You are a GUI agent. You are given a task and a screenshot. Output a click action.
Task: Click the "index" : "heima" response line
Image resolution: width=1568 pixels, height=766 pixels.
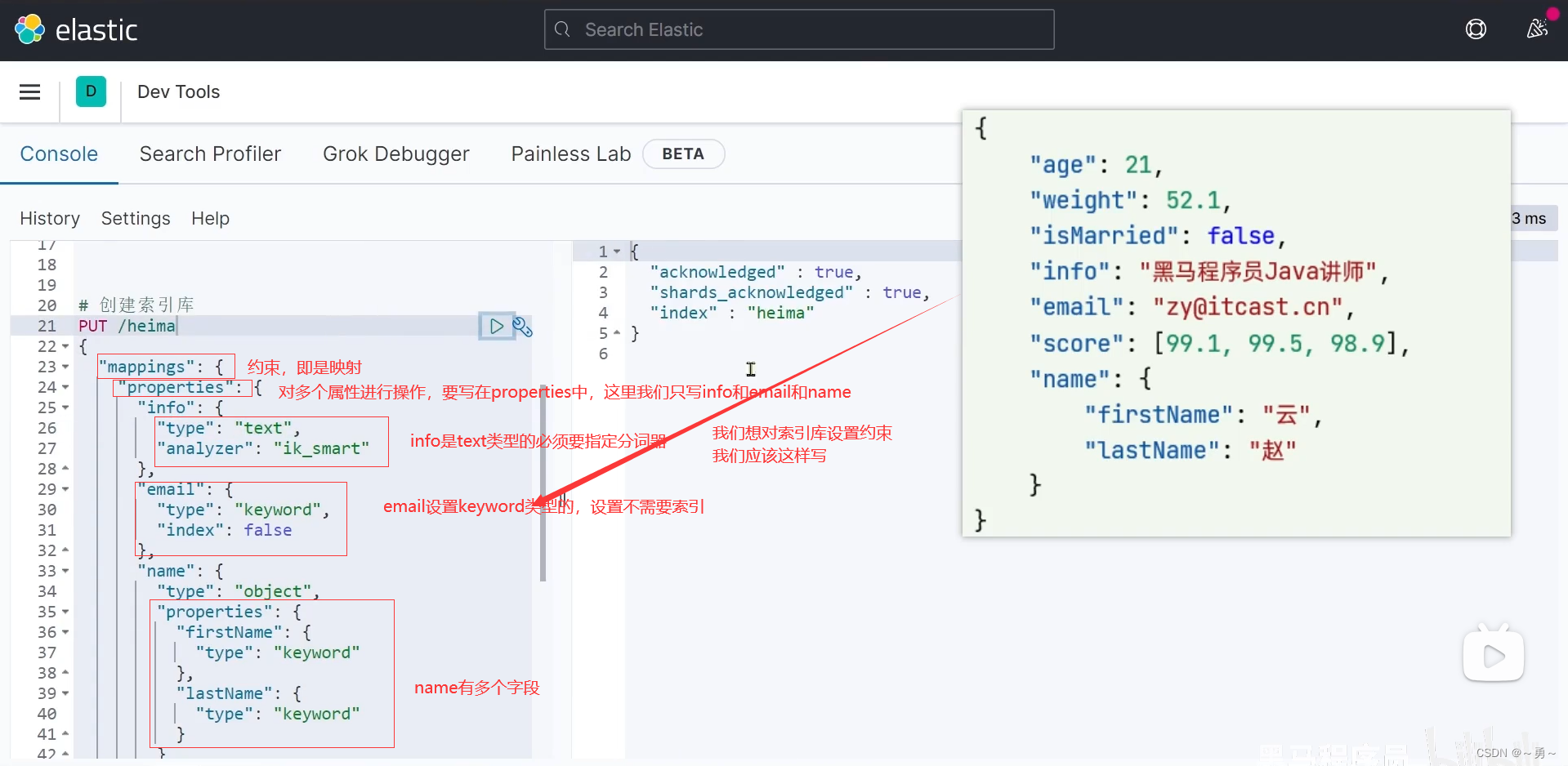click(732, 313)
